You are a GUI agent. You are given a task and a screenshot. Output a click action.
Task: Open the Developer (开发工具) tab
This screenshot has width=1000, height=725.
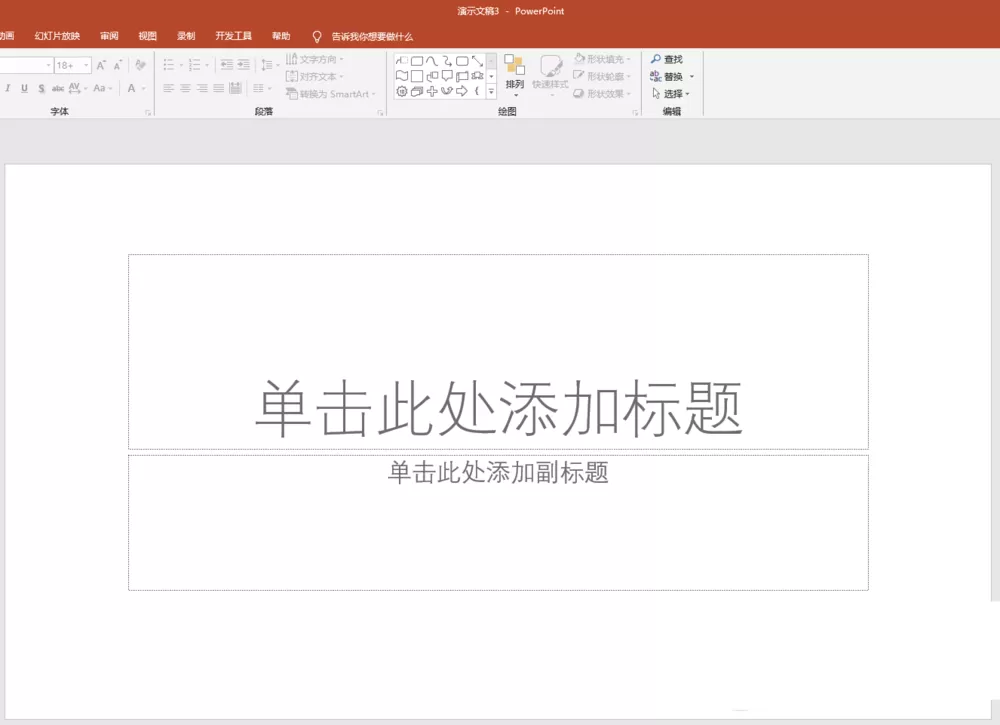pos(233,36)
